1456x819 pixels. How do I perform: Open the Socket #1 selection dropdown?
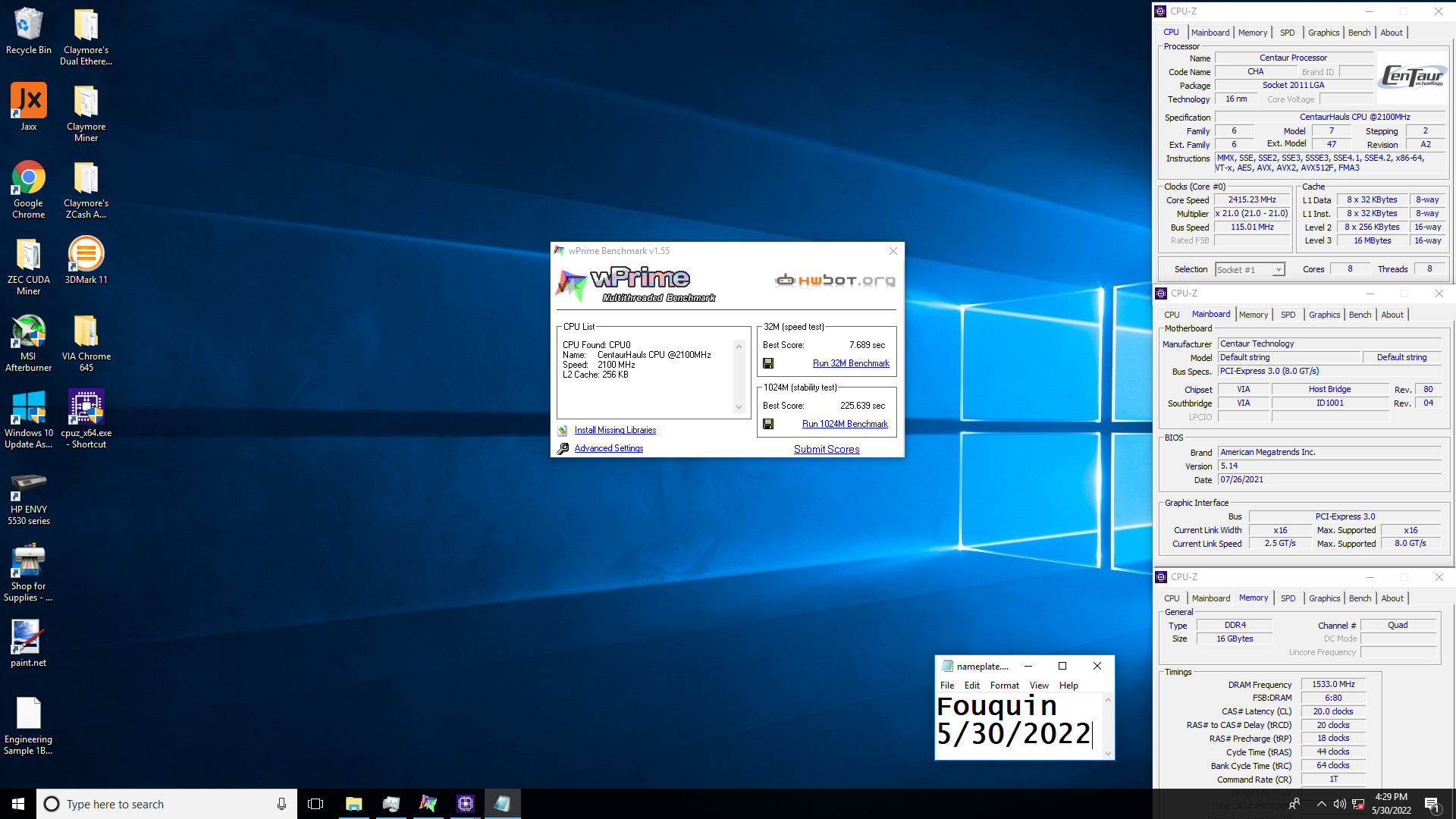tap(1250, 269)
